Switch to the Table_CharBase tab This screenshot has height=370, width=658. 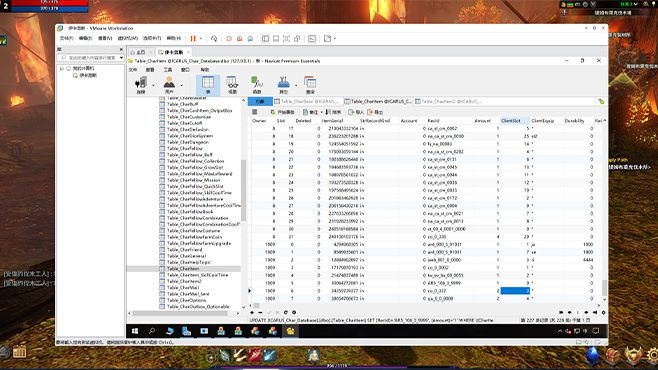(307, 102)
